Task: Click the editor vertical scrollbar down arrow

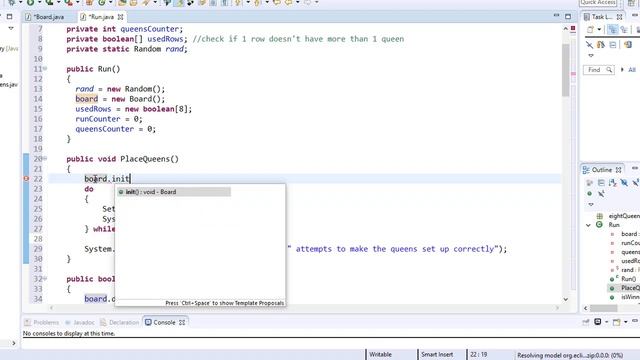Action: [x=565, y=299]
